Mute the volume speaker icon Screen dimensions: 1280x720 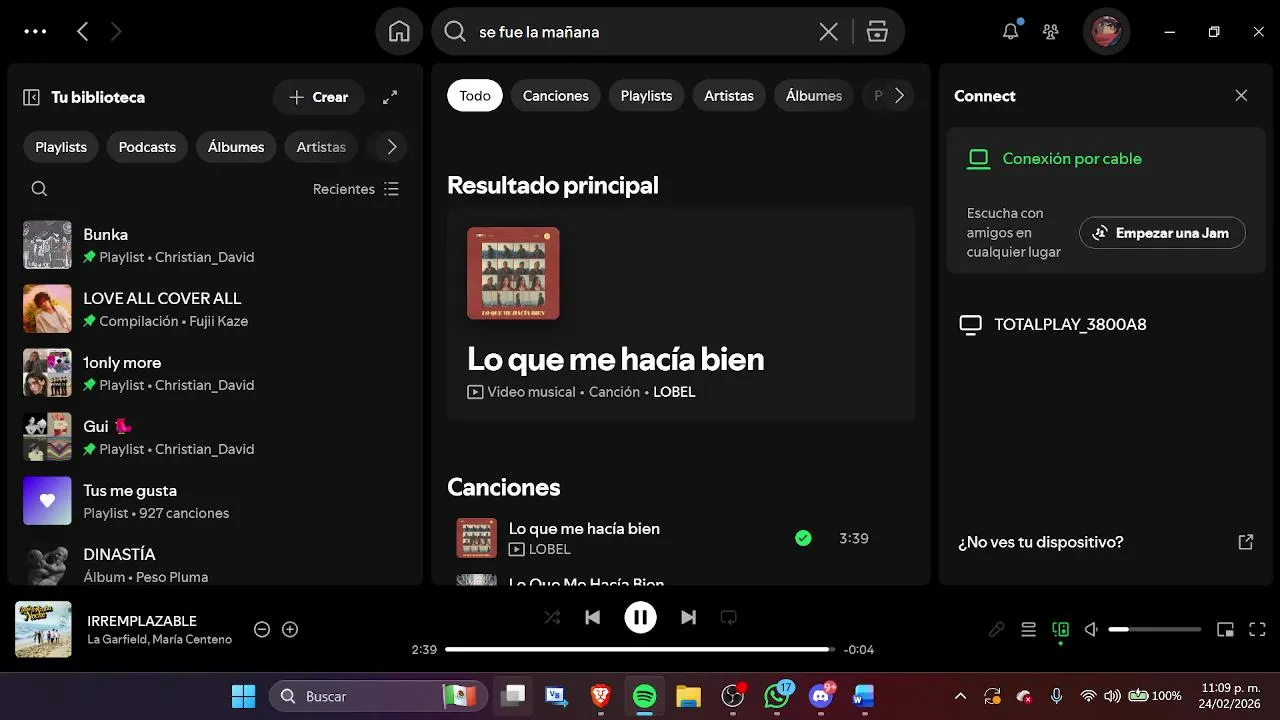[x=1092, y=629]
